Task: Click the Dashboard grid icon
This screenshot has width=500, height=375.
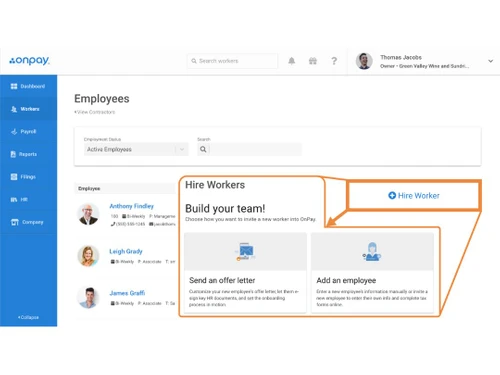Action: [x=14, y=86]
